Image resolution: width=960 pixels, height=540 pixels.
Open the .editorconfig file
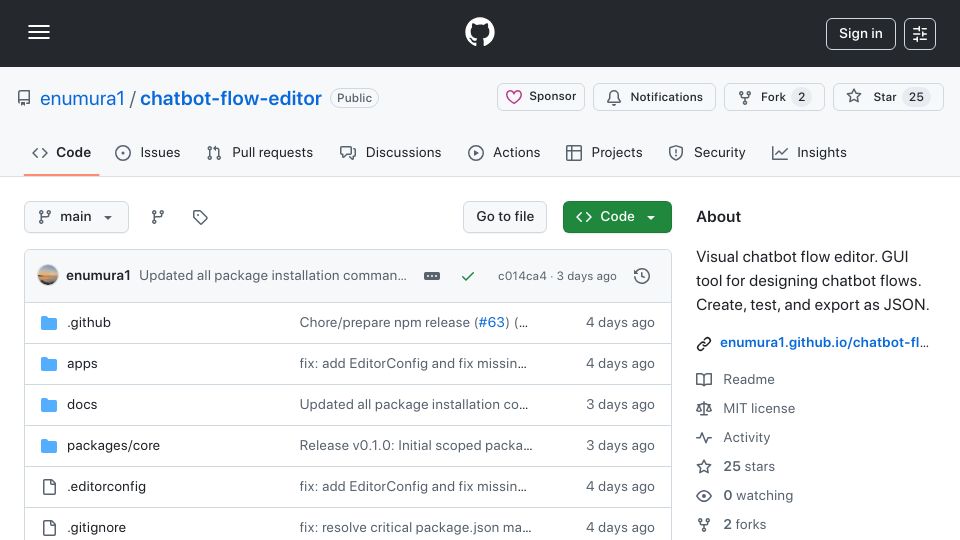[106, 487]
